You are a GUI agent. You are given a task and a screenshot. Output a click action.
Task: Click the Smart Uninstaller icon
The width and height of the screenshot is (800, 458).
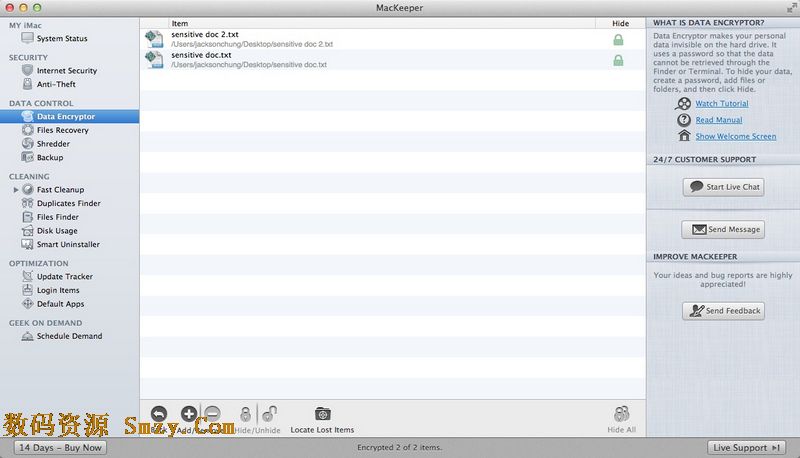click(28, 244)
